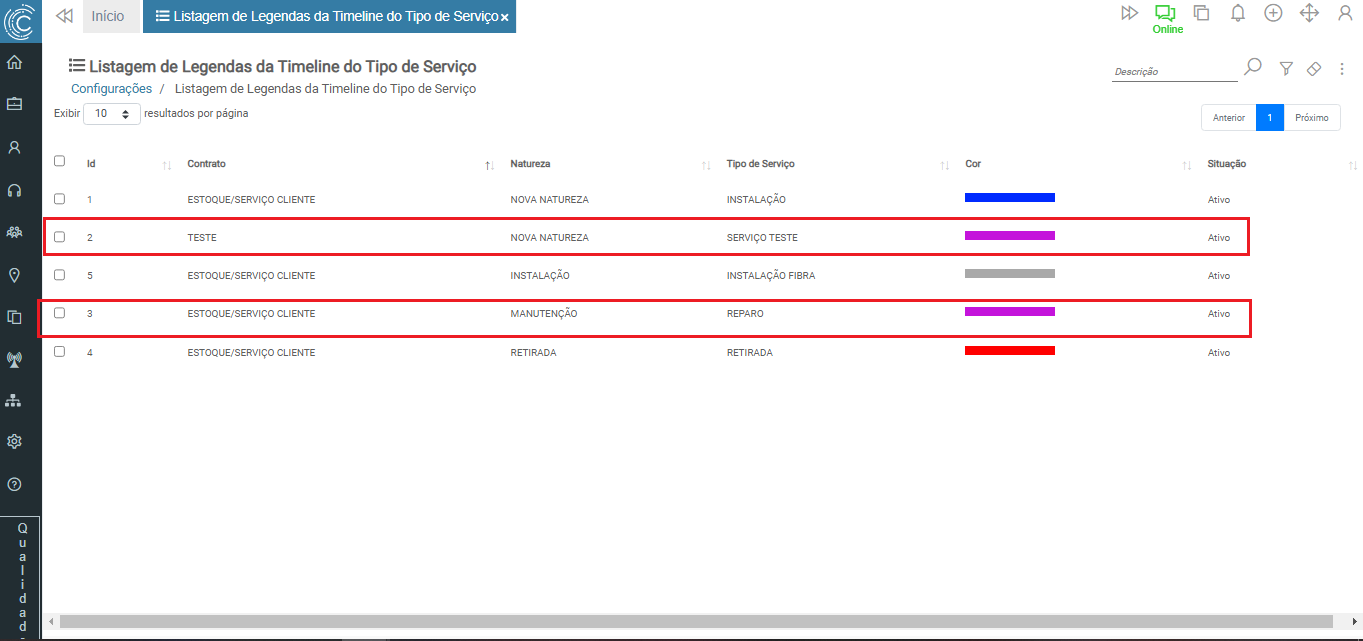Viewport: 1363px width, 641px height.
Task: Toggle the select-all checkbox in header
Action: click(59, 161)
